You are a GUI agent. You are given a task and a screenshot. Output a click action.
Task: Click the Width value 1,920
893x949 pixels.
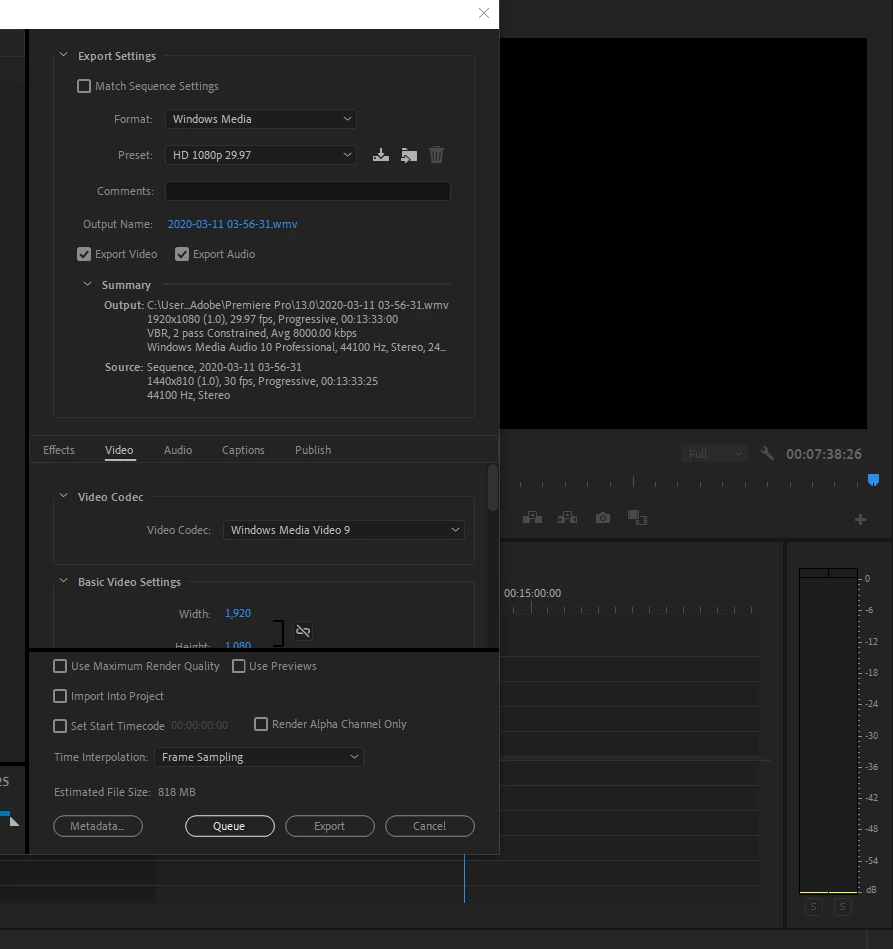pos(237,614)
